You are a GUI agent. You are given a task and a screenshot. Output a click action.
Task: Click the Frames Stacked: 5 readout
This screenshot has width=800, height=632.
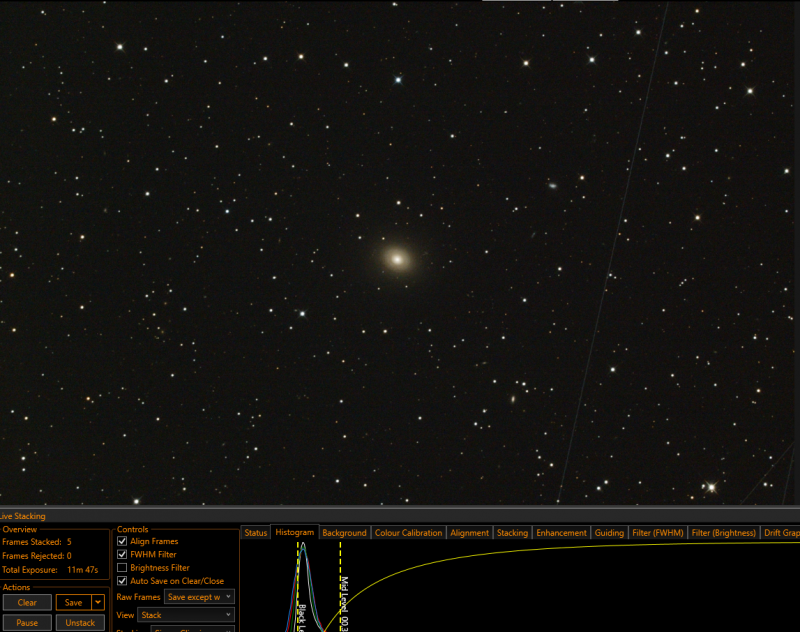click(x=37, y=542)
